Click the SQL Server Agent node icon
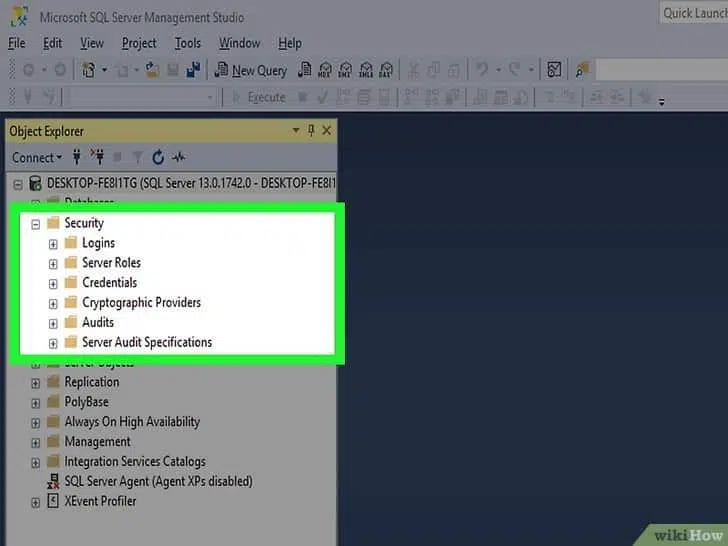 click(53, 481)
